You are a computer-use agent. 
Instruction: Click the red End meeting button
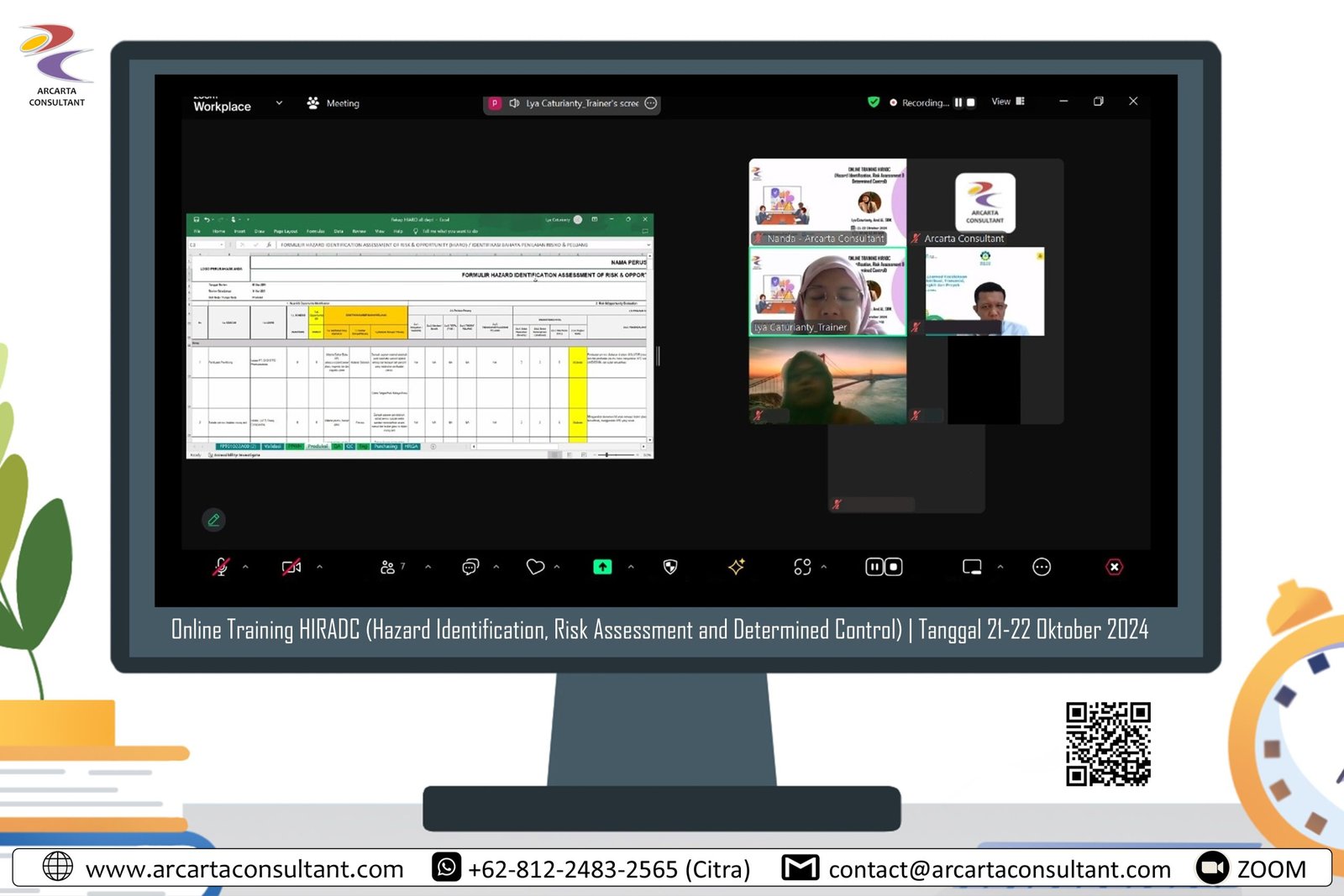coord(1114,568)
